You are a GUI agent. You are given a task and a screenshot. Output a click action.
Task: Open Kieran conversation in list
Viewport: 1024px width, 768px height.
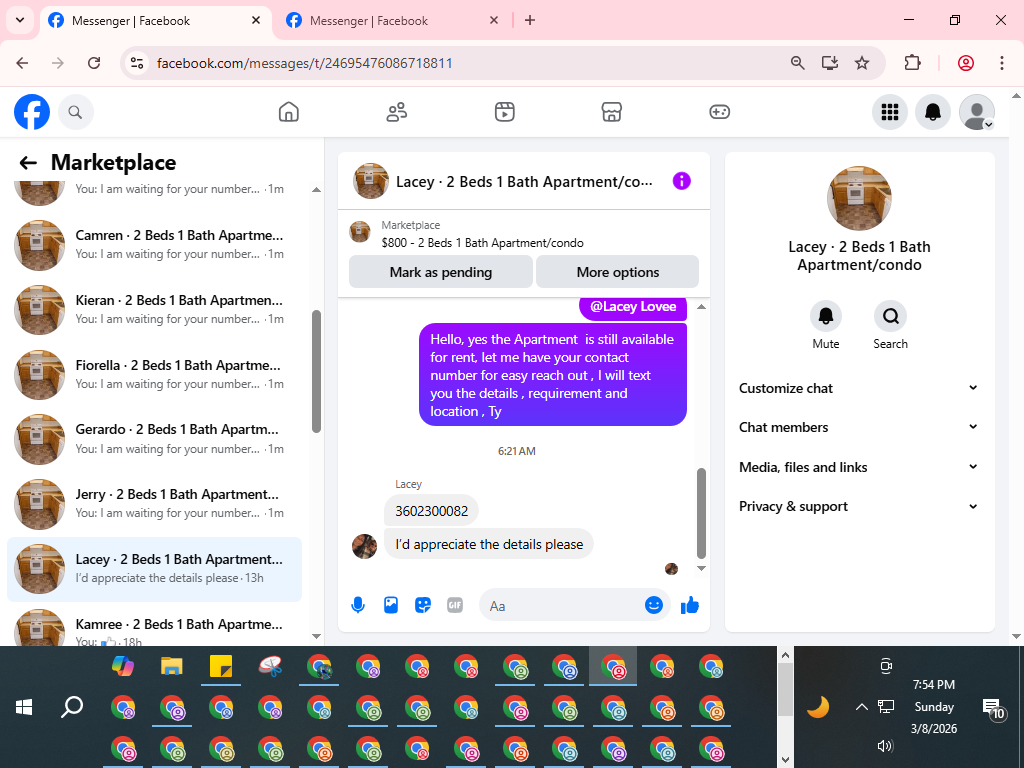(155, 310)
